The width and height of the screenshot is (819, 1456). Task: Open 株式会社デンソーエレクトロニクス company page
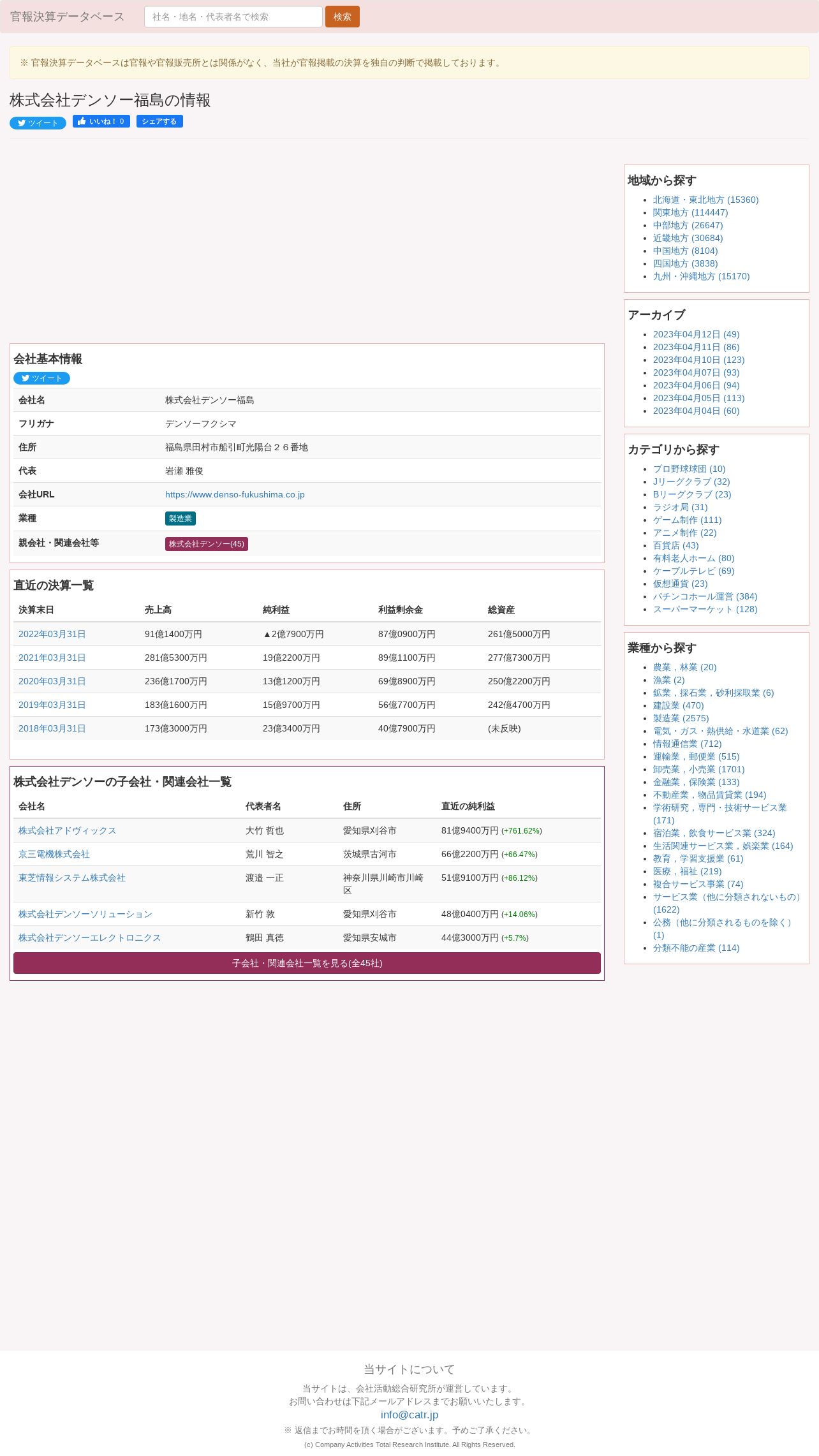point(90,938)
